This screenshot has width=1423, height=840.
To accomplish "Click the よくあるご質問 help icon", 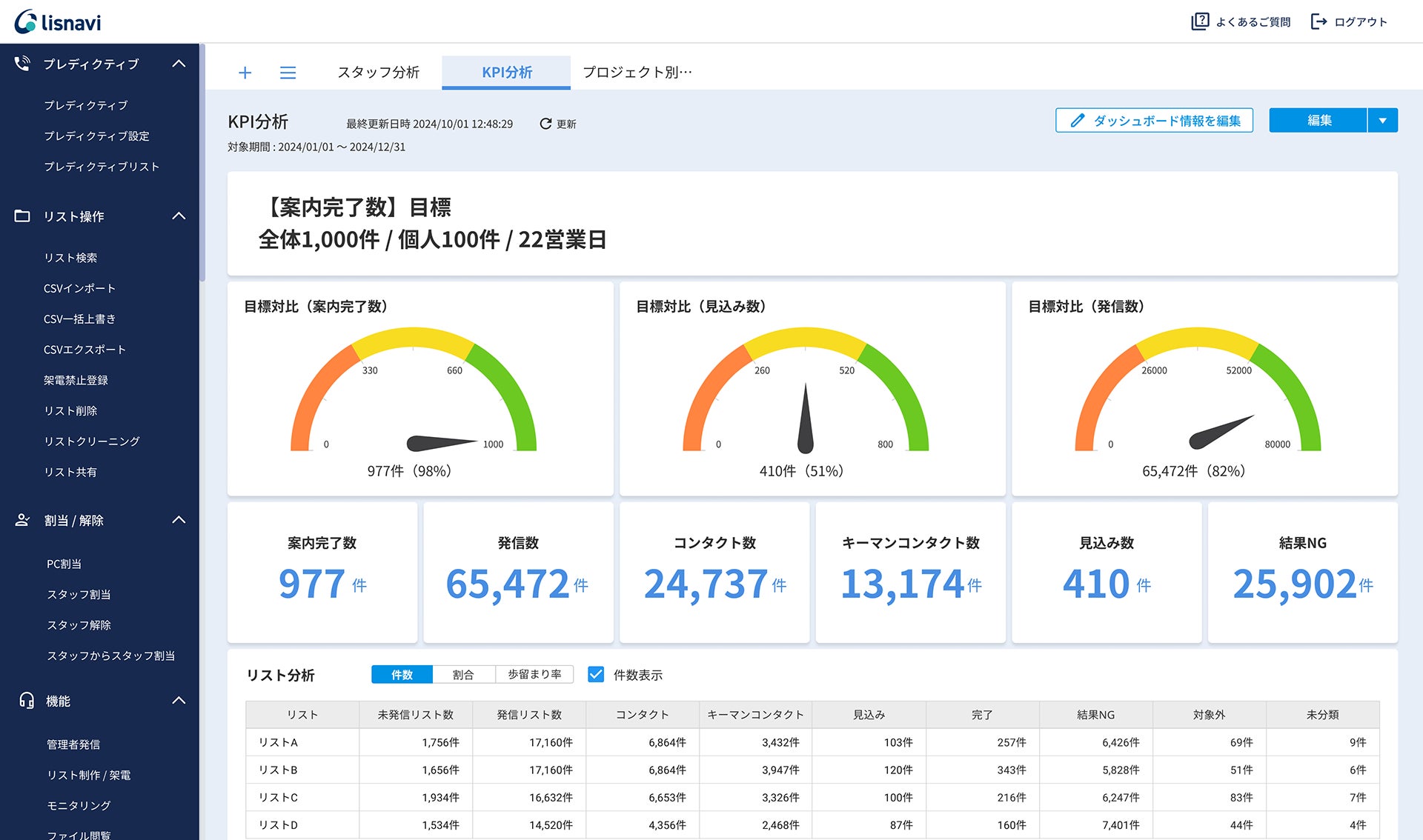I will [x=1199, y=21].
